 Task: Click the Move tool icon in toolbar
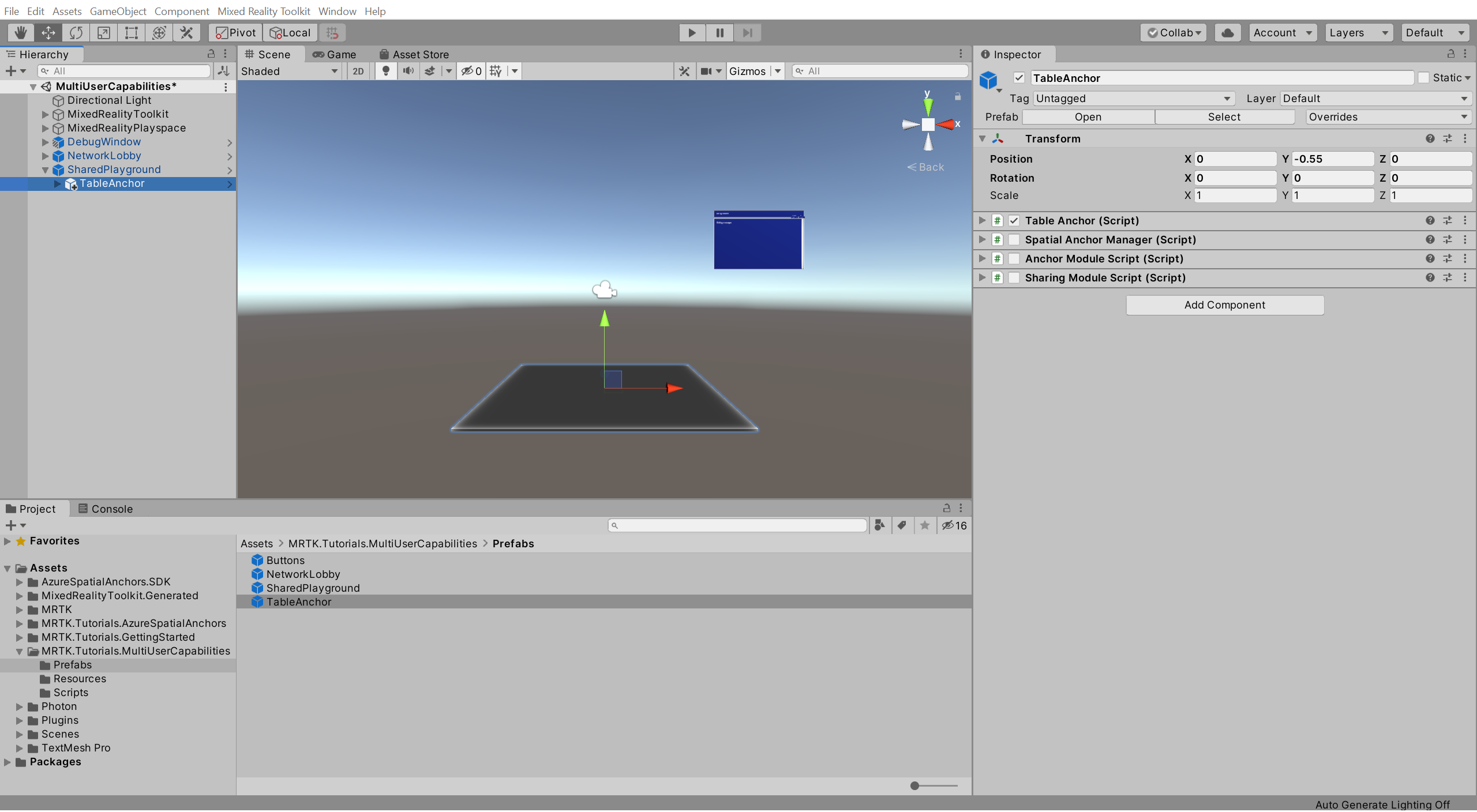[x=46, y=32]
